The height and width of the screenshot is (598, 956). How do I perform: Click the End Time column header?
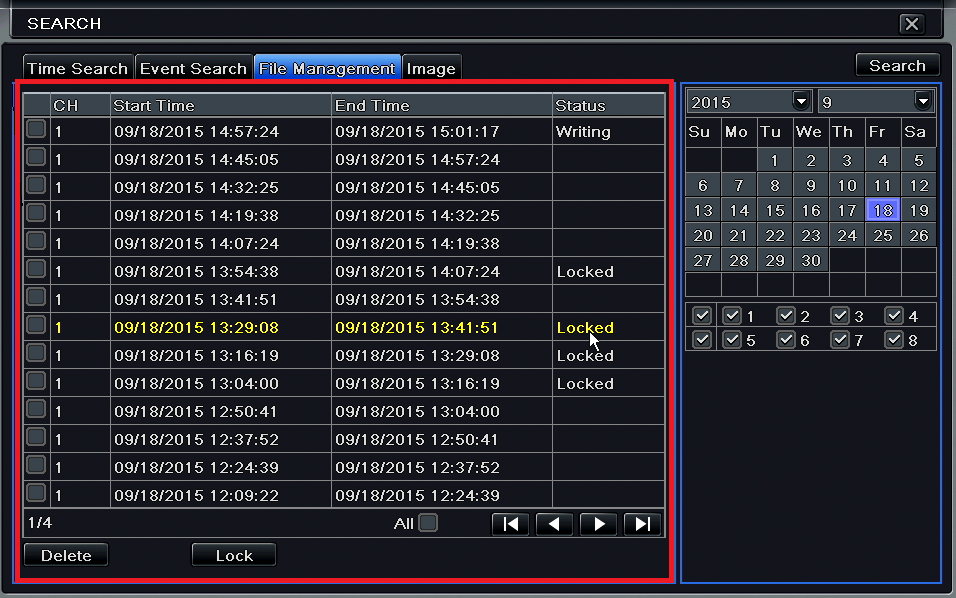click(x=442, y=105)
